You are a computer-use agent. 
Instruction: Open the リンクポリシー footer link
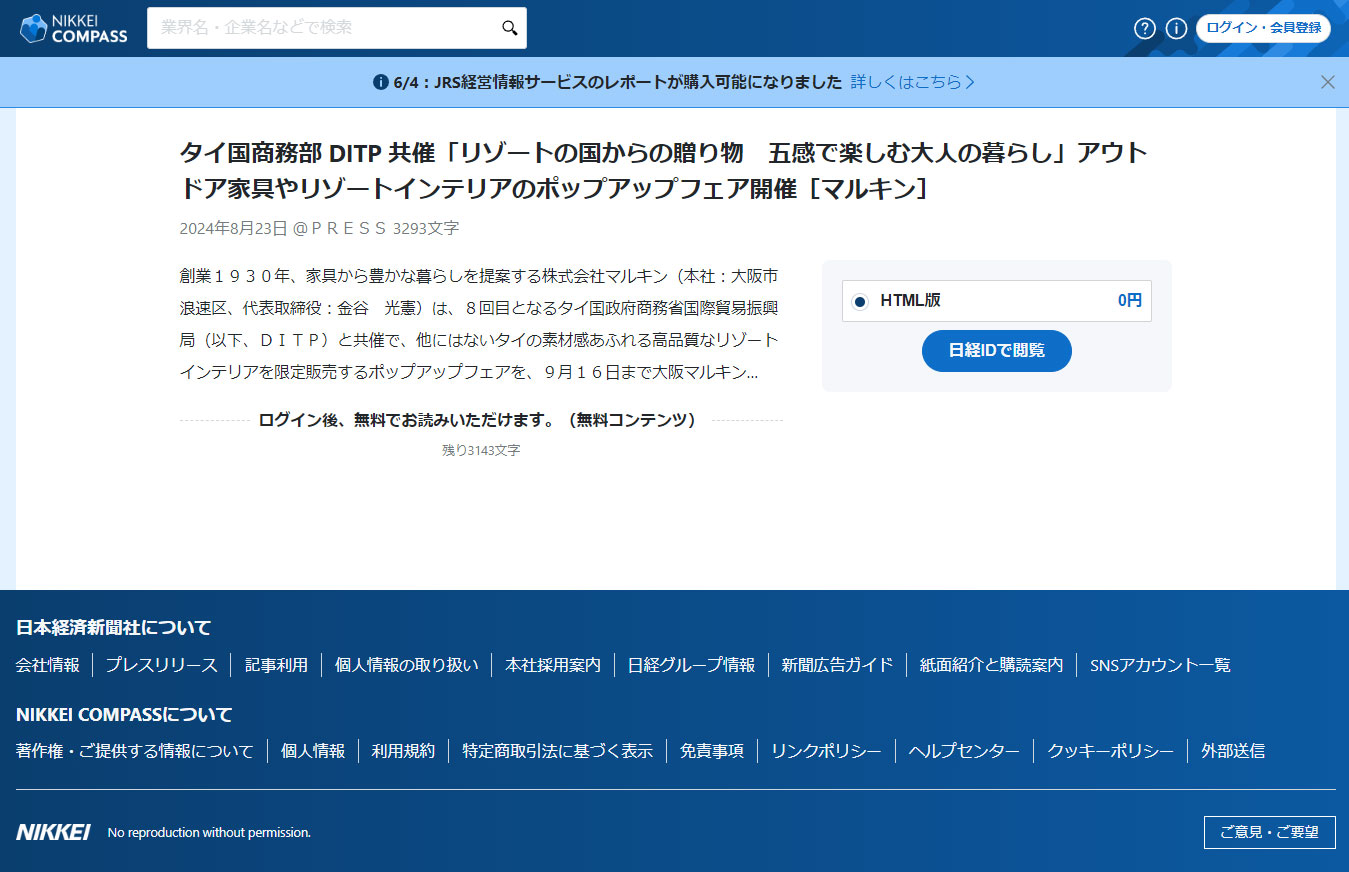(826, 751)
